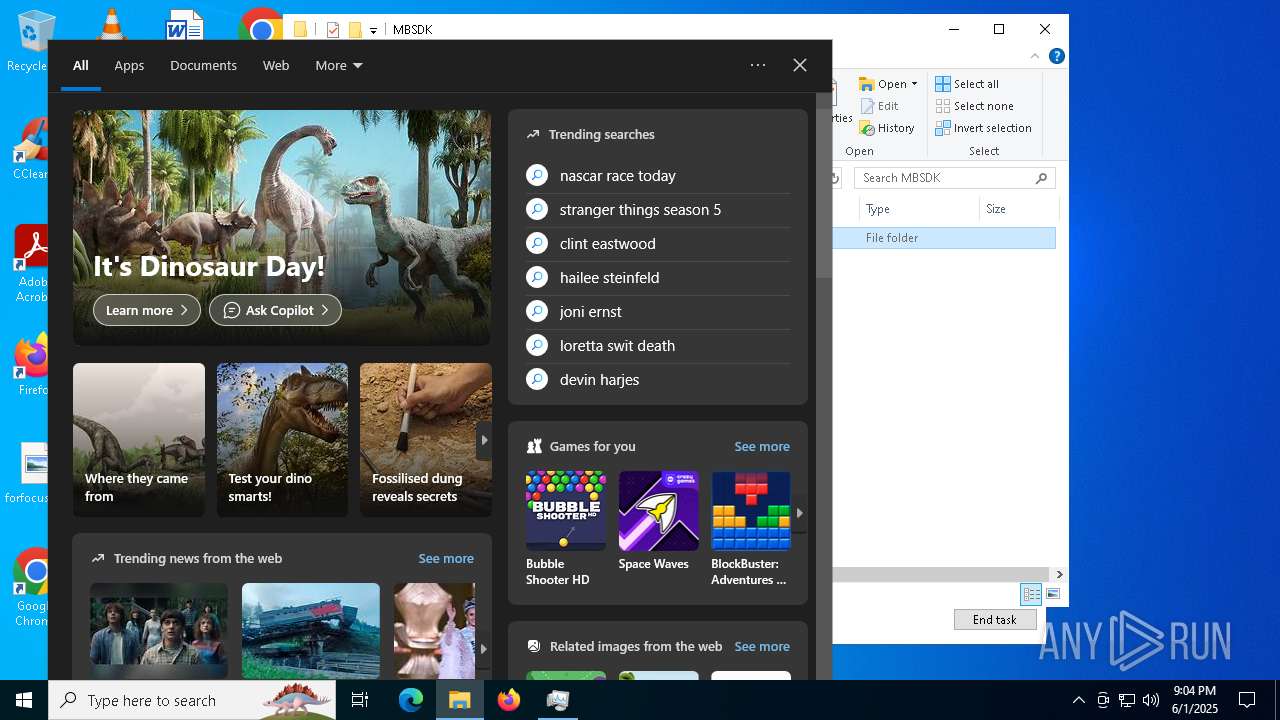1280x720 pixels.
Task: Click Select none in Explorer ribbon
Action: coord(974,106)
